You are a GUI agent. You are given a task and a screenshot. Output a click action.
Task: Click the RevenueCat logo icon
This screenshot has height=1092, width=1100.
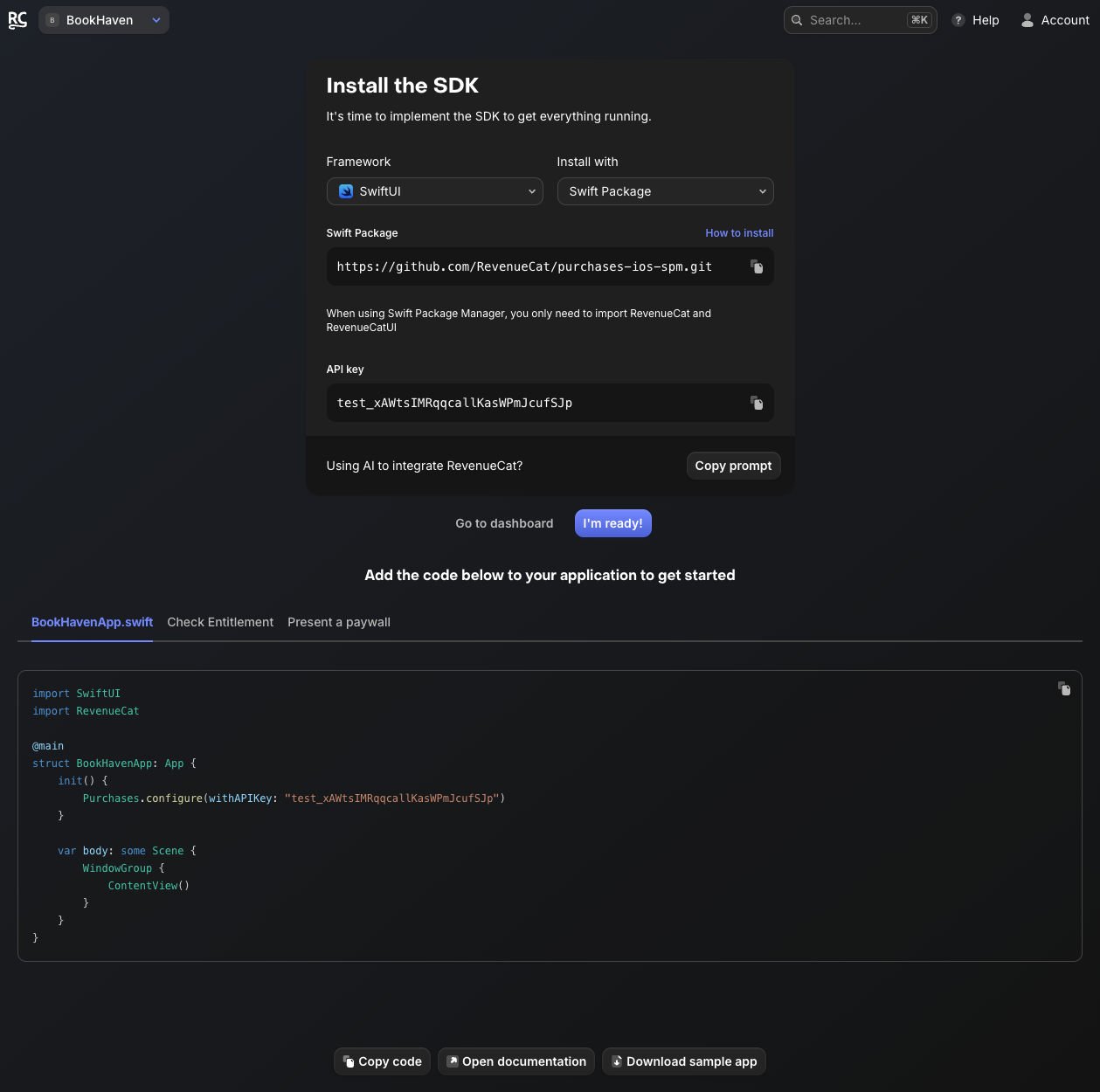[x=17, y=20]
